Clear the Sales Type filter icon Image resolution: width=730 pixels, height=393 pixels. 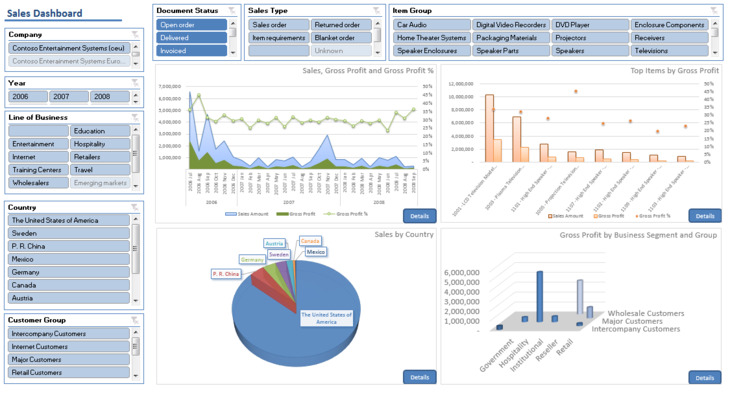click(376, 10)
